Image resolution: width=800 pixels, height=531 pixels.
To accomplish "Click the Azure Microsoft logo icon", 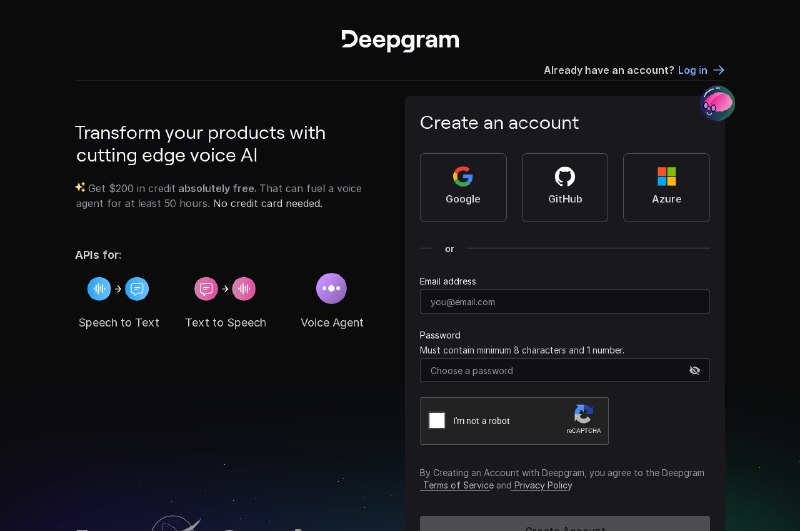I will pos(666,176).
